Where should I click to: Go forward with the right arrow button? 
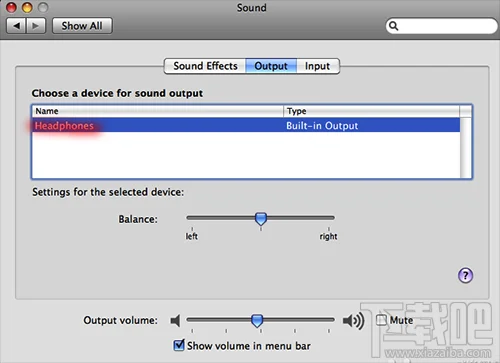coord(36,26)
